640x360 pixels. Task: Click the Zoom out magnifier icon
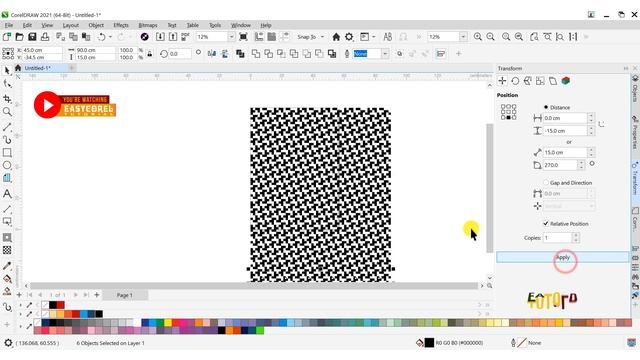tap(491, 37)
